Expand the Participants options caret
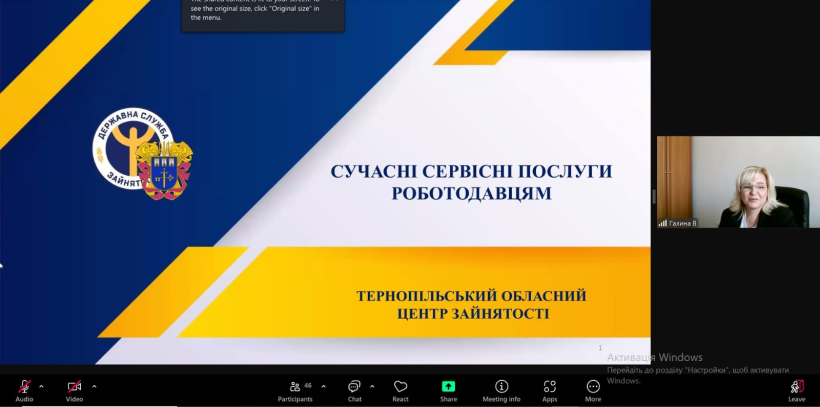Screen dimensions: 820x407 pos(323,387)
